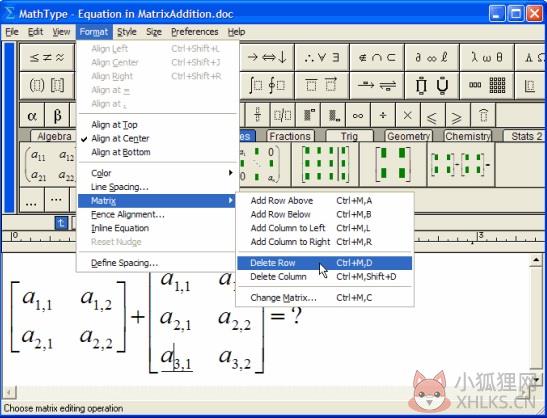
Task: Insert the a11 a12 parenthesis matrix template
Action: (x=49, y=164)
